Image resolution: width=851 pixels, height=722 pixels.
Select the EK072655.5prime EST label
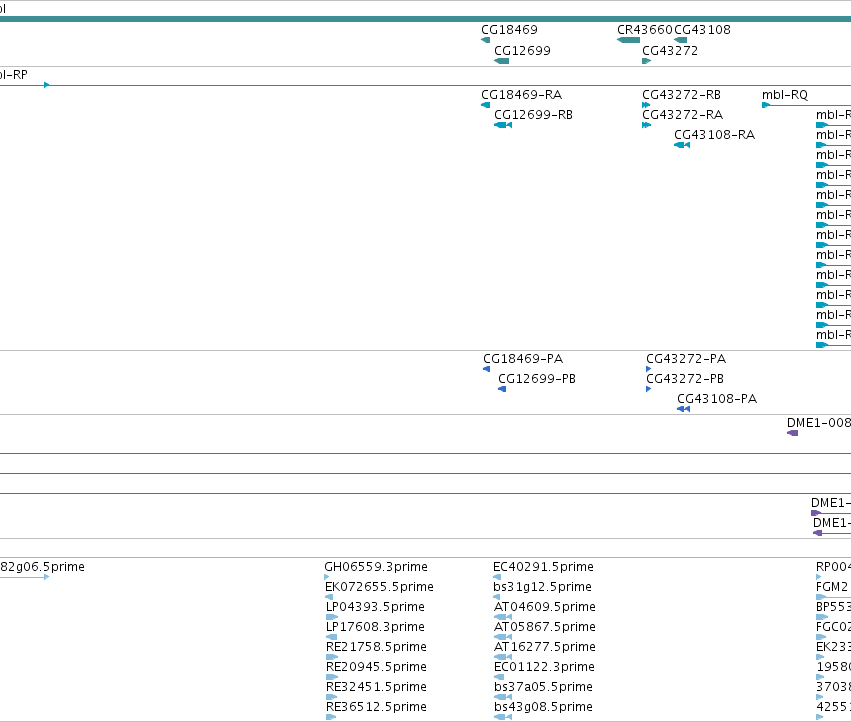point(379,587)
